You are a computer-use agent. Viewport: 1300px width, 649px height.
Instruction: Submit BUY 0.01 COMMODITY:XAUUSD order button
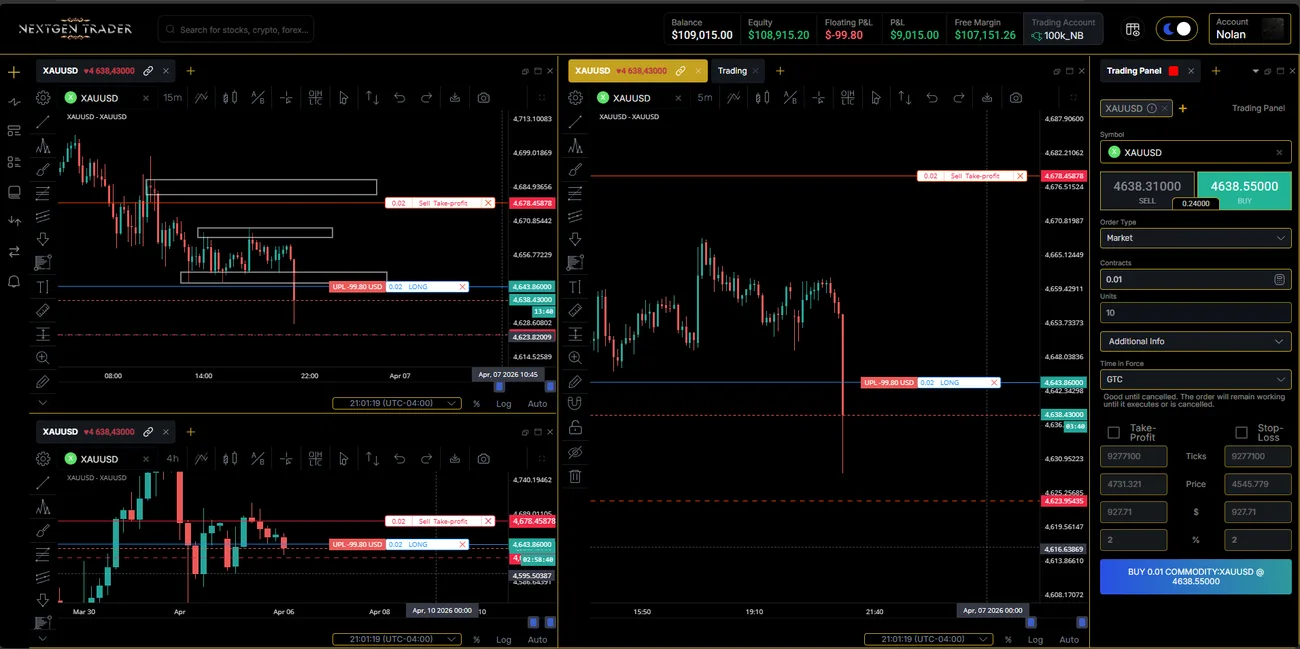point(1195,576)
